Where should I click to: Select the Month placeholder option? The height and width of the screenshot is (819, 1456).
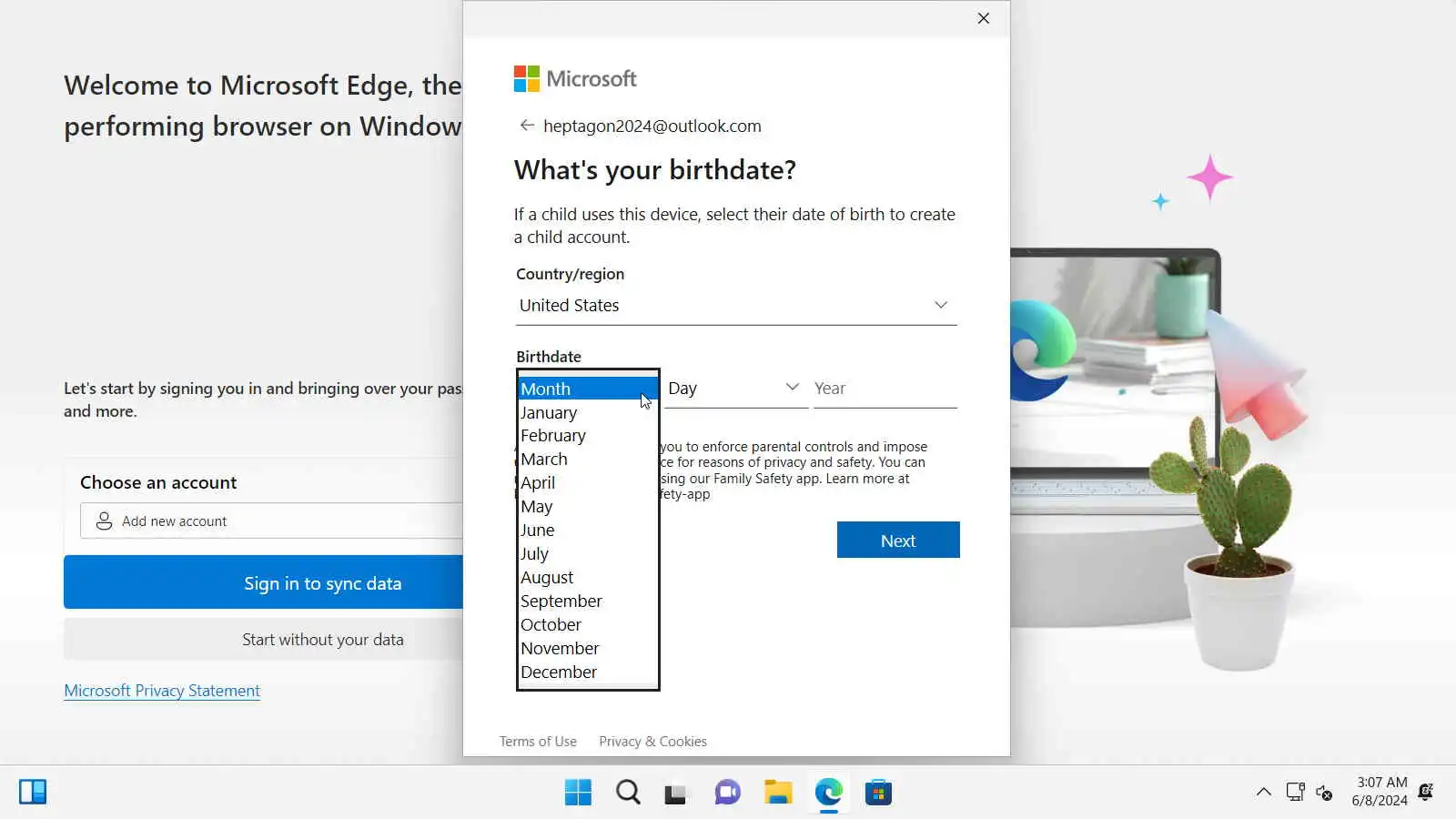coord(588,389)
